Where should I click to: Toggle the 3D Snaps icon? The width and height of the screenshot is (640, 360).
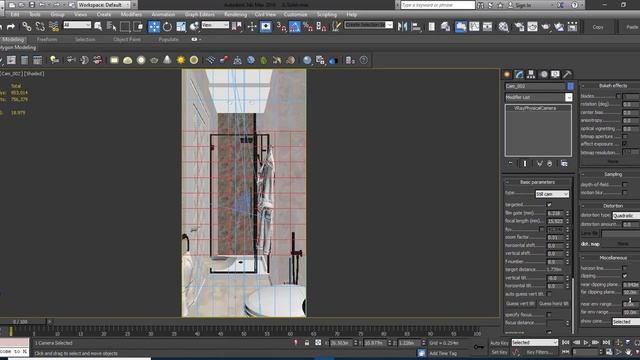[281, 27]
